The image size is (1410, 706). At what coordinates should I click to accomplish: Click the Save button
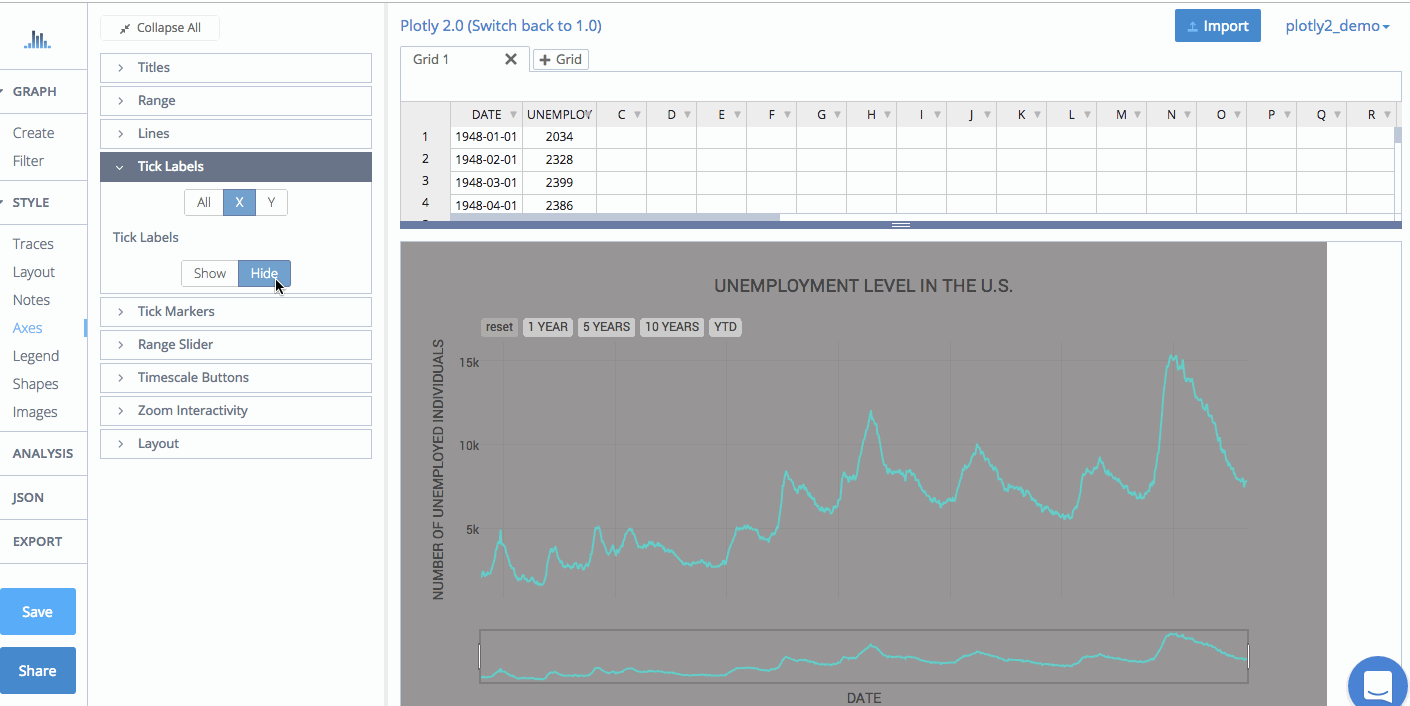click(38, 612)
